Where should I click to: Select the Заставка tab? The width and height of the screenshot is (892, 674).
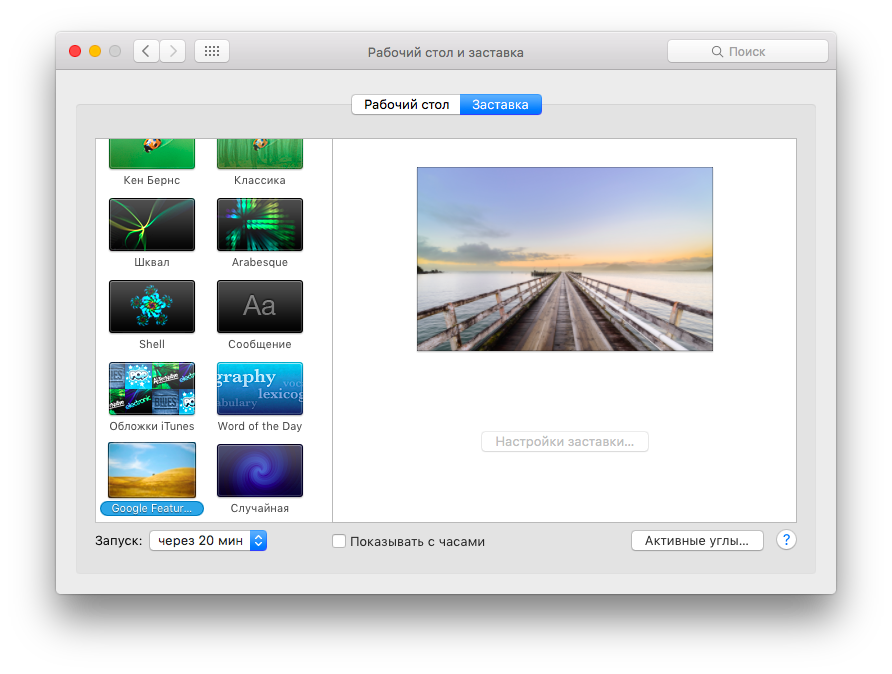[500, 105]
